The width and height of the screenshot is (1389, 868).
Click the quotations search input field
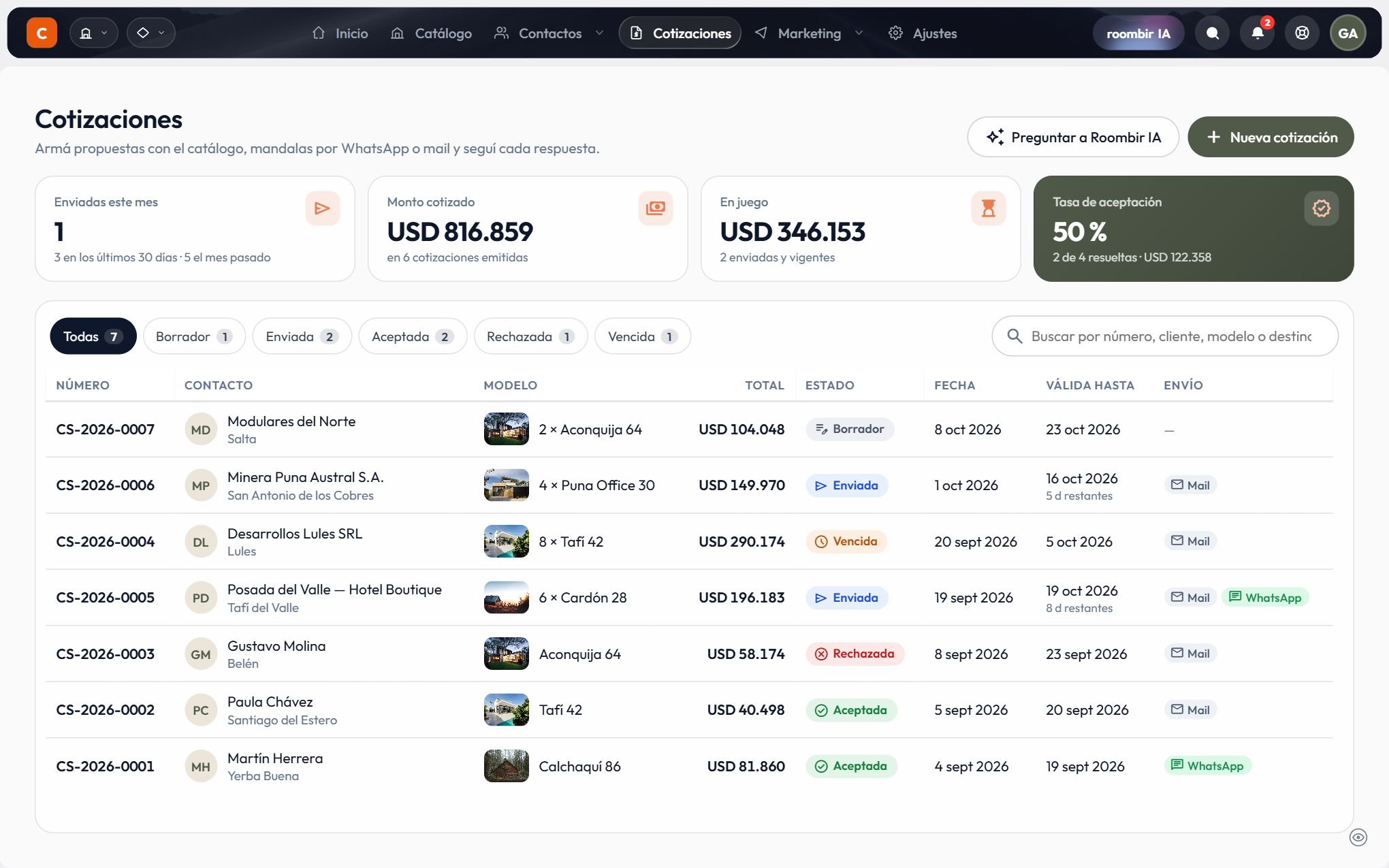point(1165,336)
